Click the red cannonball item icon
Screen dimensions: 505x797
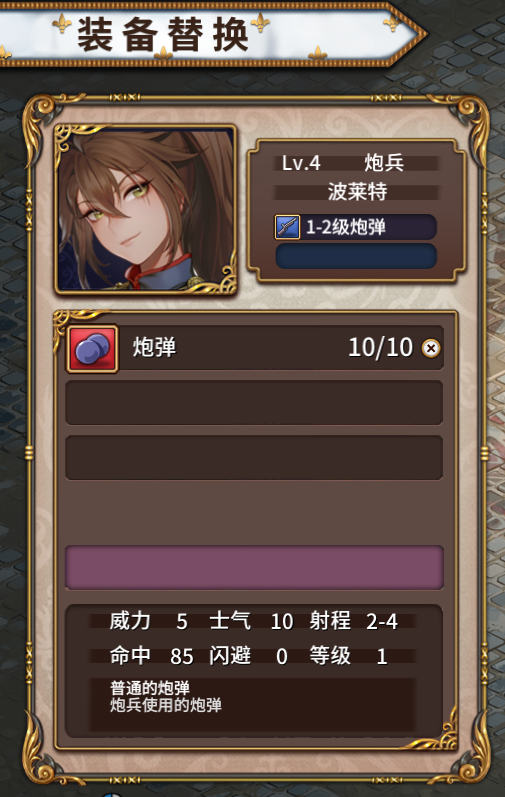(x=92, y=349)
